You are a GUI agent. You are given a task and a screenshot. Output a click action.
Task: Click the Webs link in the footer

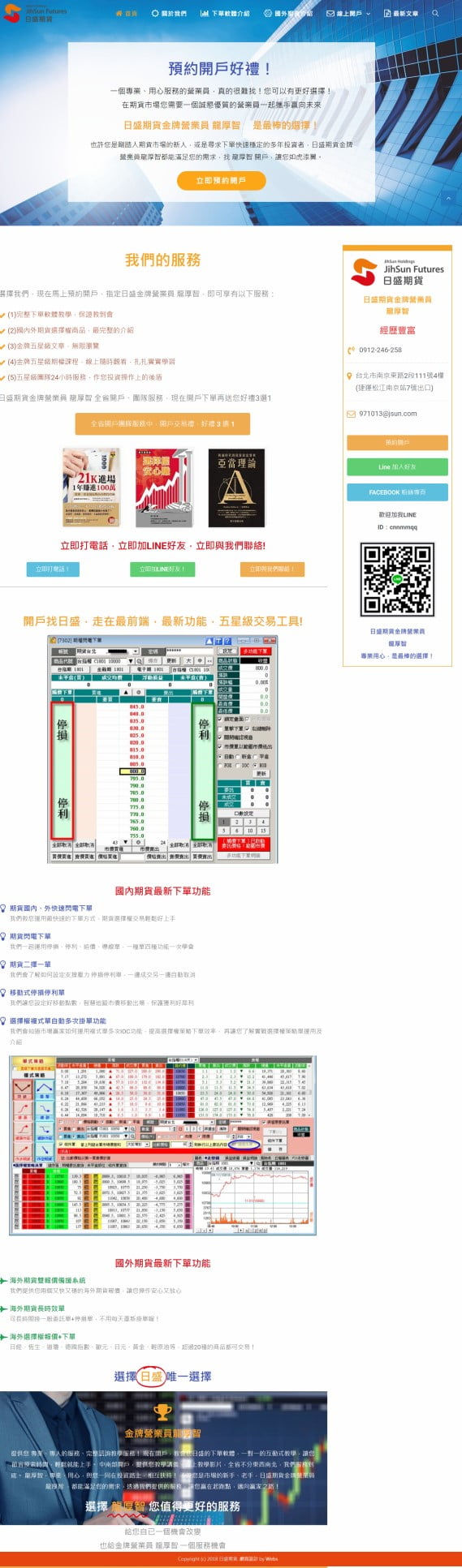(x=272, y=1559)
